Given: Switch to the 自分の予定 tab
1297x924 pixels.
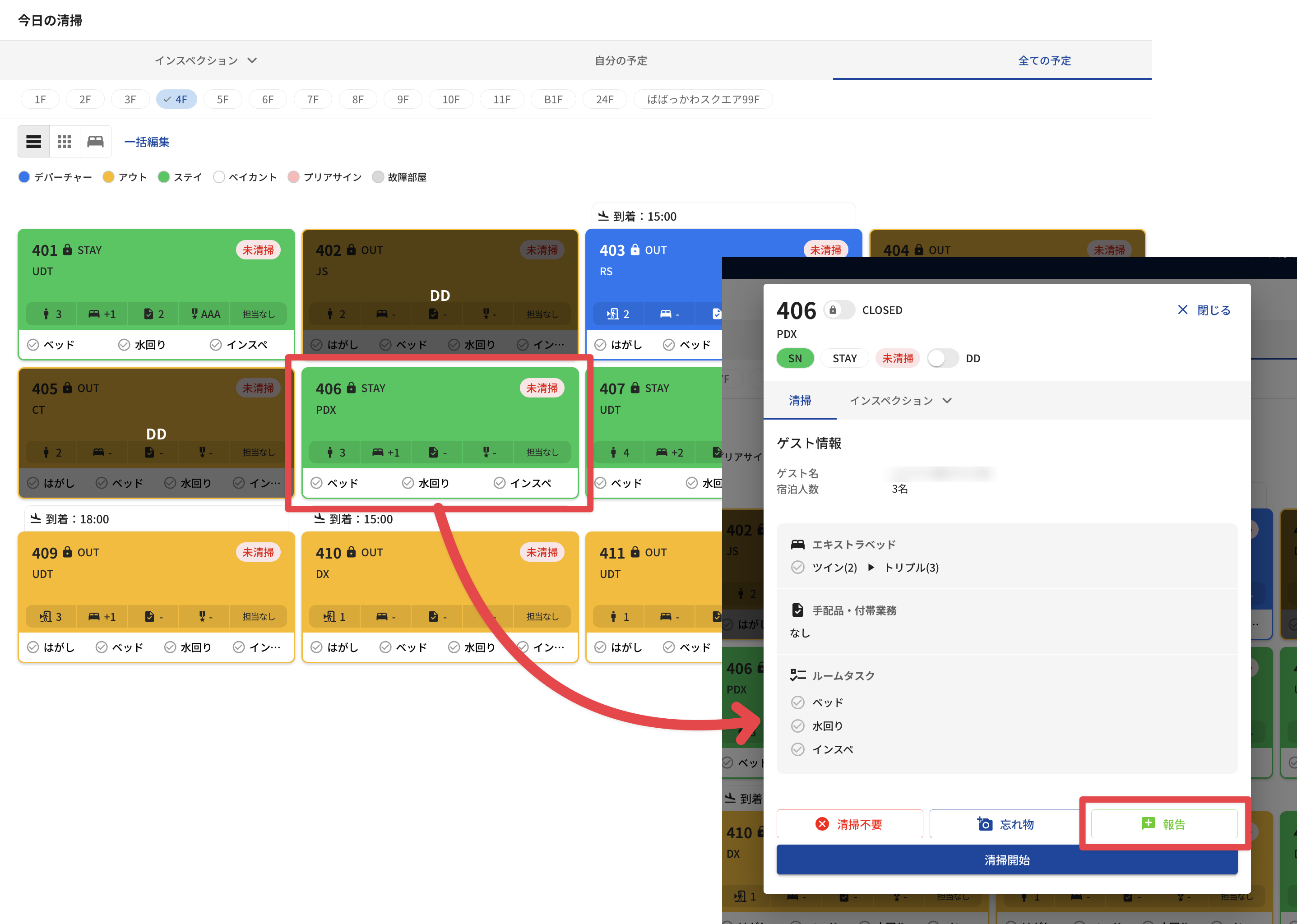Looking at the screenshot, I should 621,60.
